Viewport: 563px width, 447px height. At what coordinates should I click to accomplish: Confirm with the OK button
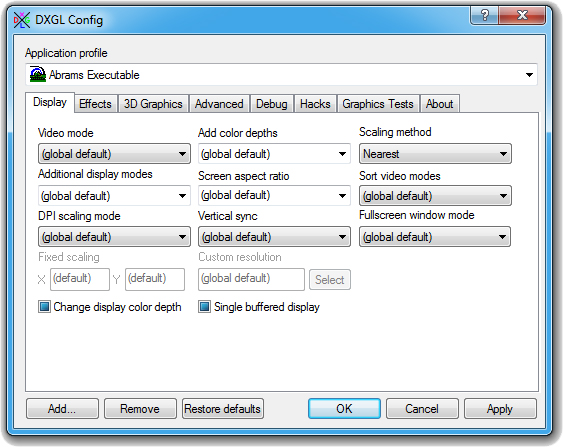344,409
